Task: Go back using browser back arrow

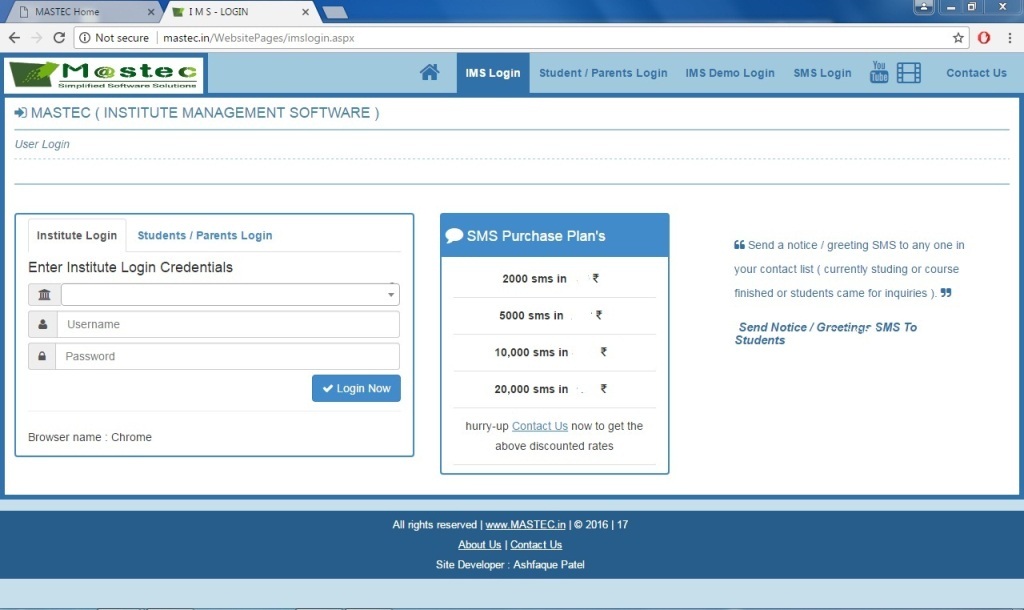Action: click(14, 38)
